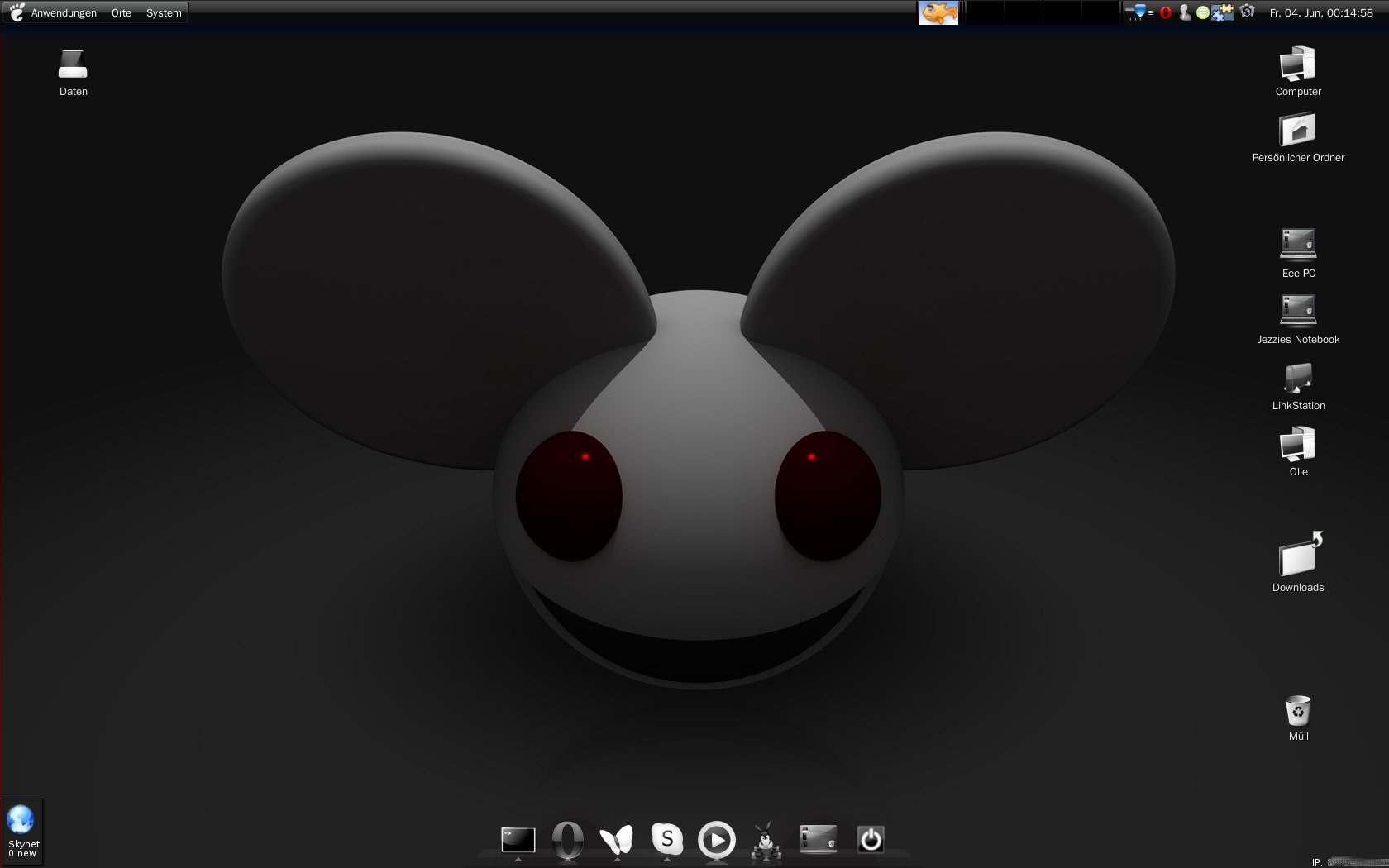
Task: Switch to the fourth workspace in pager
Action: 1101,12
